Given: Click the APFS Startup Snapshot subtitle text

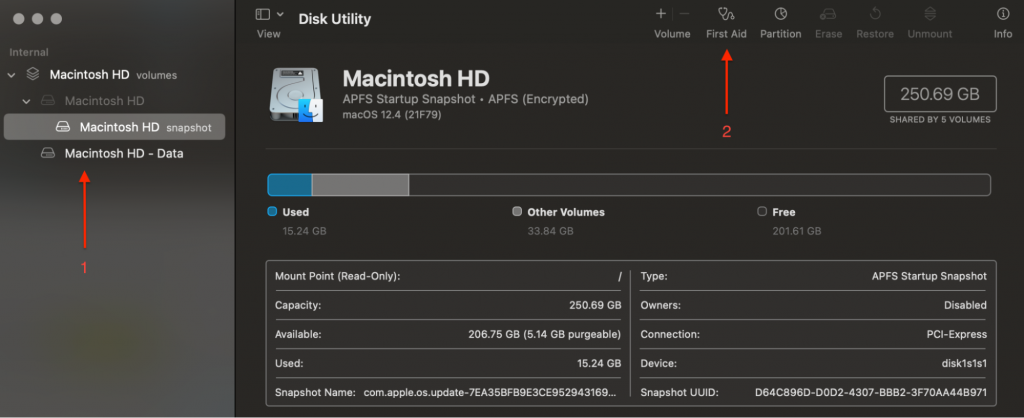Looking at the screenshot, I should point(466,99).
